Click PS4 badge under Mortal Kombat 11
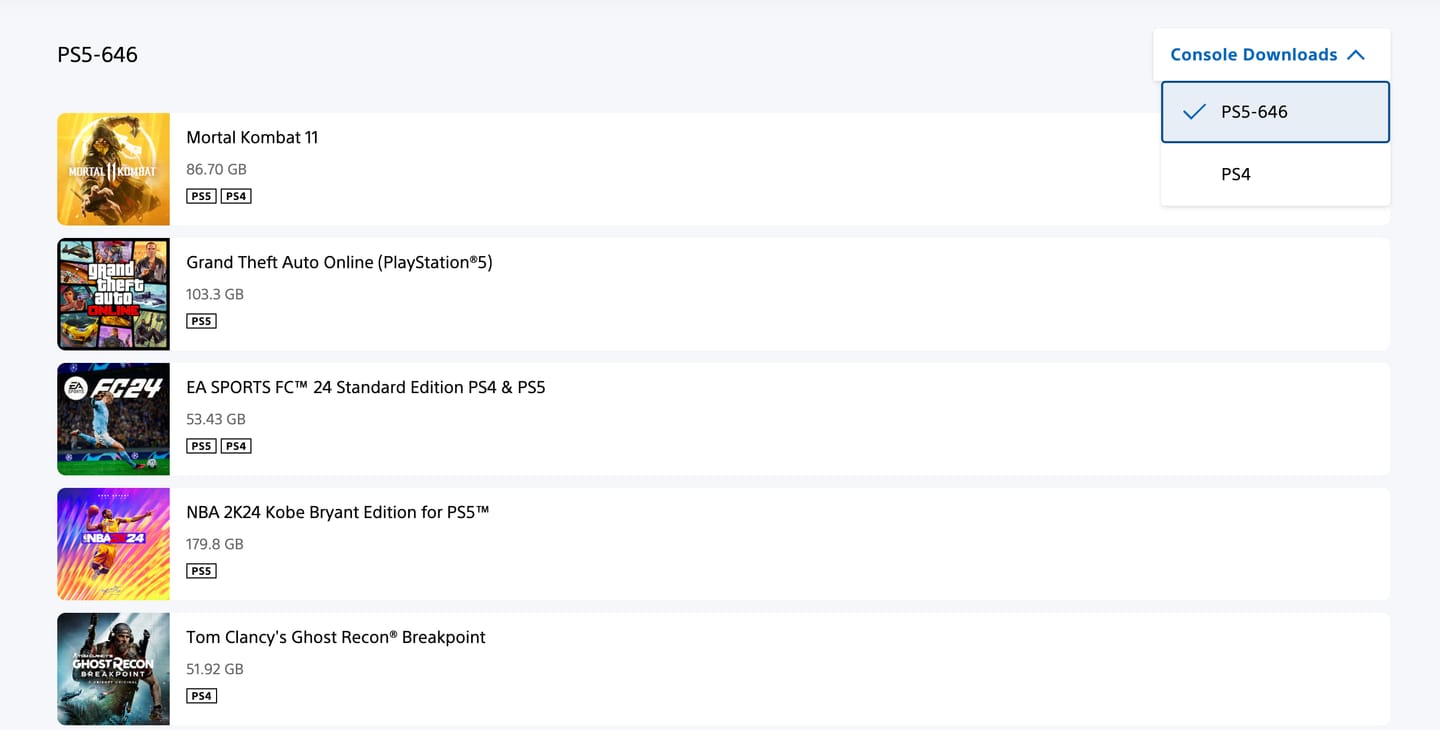1440x730 pixels. pos(236,196)
